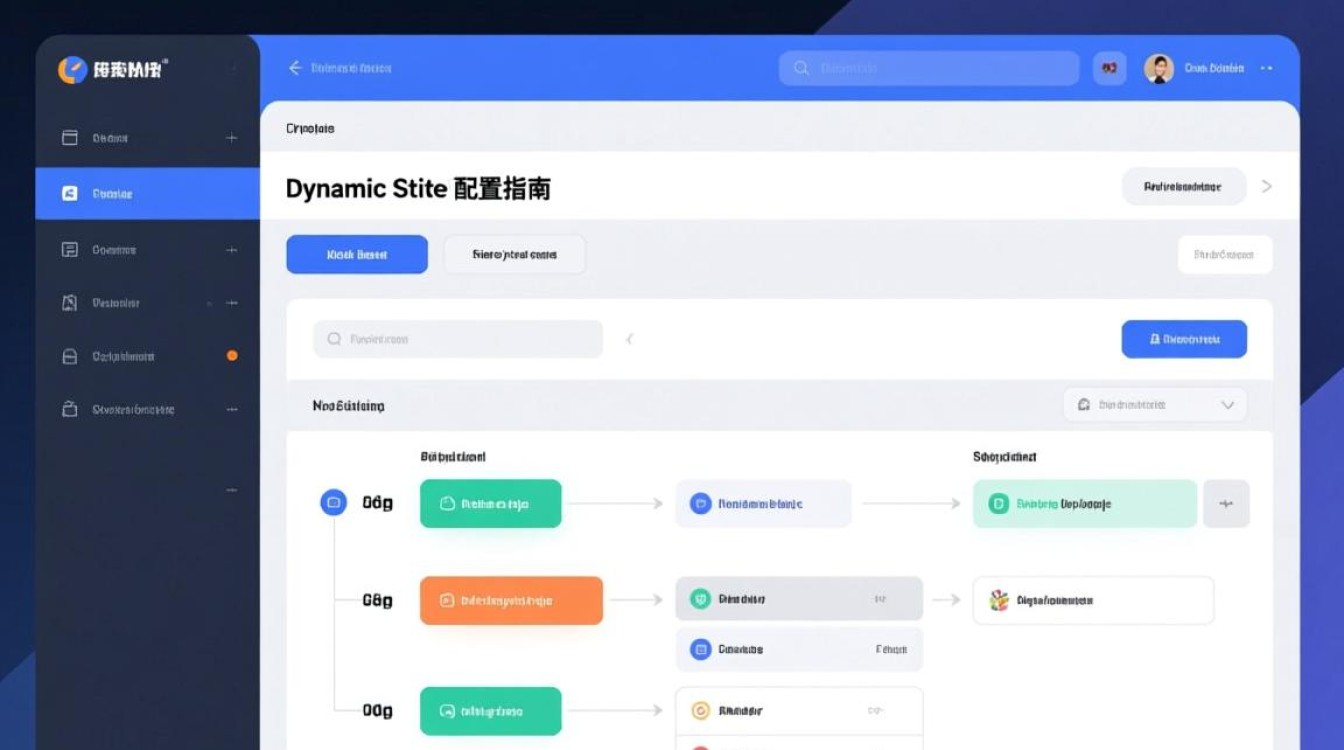This screenshot has height=750, width=1344.
Task: Select the highlighted blue sidebar menu item
Action: pyautogui.click(x=148, y=194)
